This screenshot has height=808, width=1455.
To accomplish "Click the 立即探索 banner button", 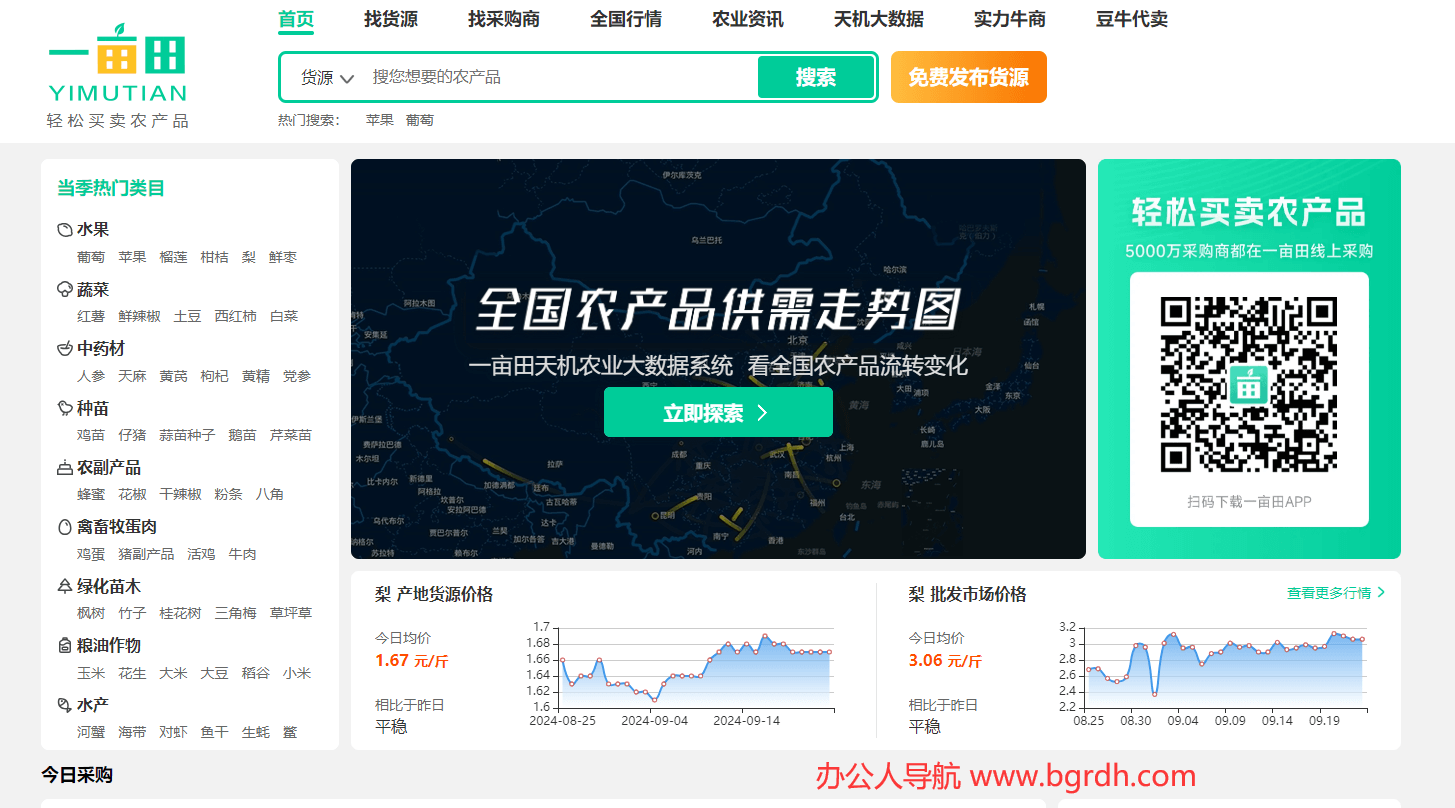I will pyautogui.click(x=717, y=413).
